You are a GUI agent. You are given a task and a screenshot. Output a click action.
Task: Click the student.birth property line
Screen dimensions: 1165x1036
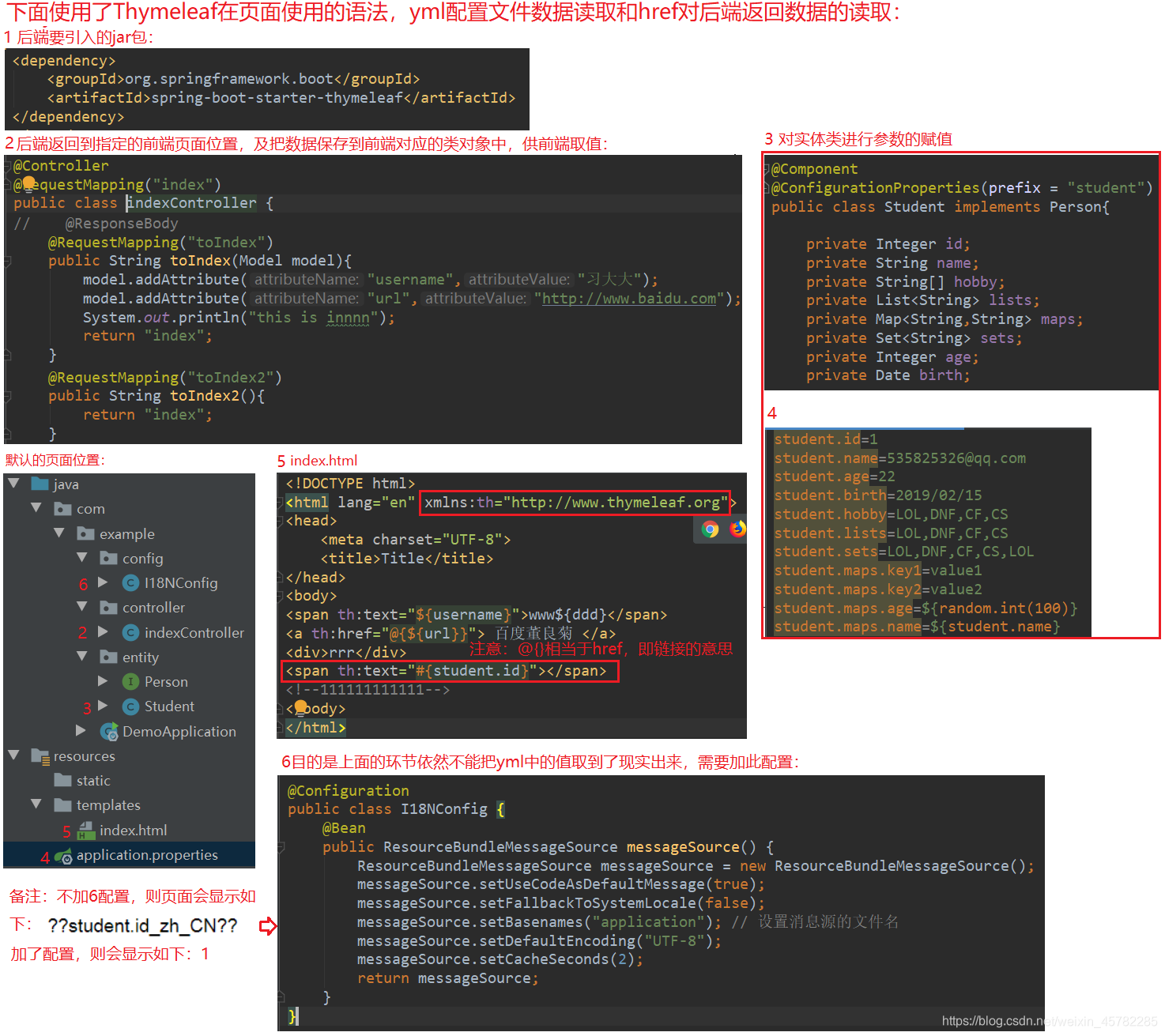tap(877, 495)
